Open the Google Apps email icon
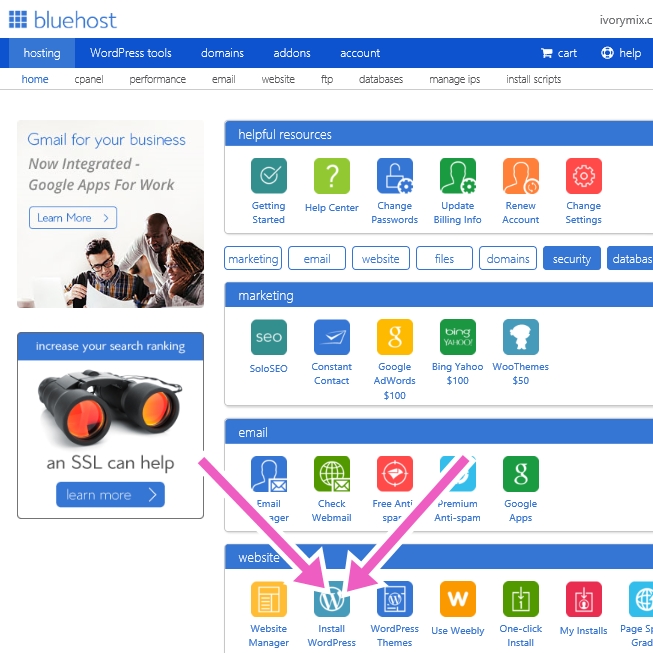Viewport: 653px width, 653px height. pos(521,474)
